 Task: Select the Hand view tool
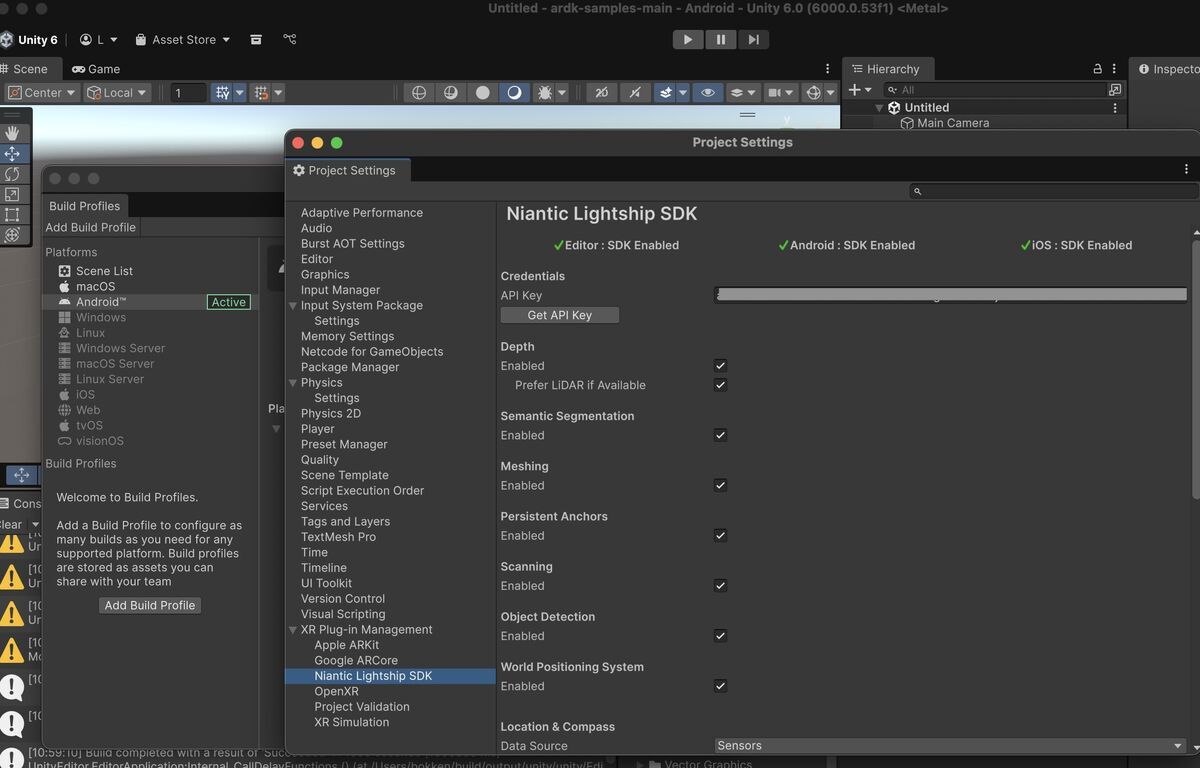tap(13, 132)
